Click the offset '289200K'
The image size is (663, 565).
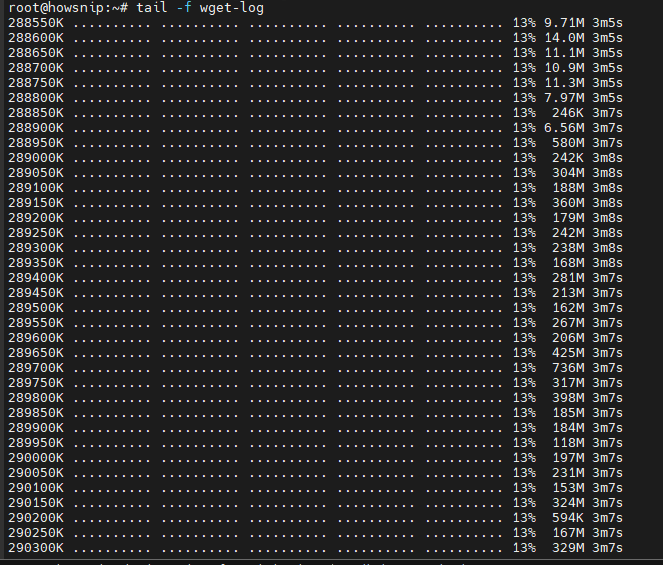coord(36,218)
